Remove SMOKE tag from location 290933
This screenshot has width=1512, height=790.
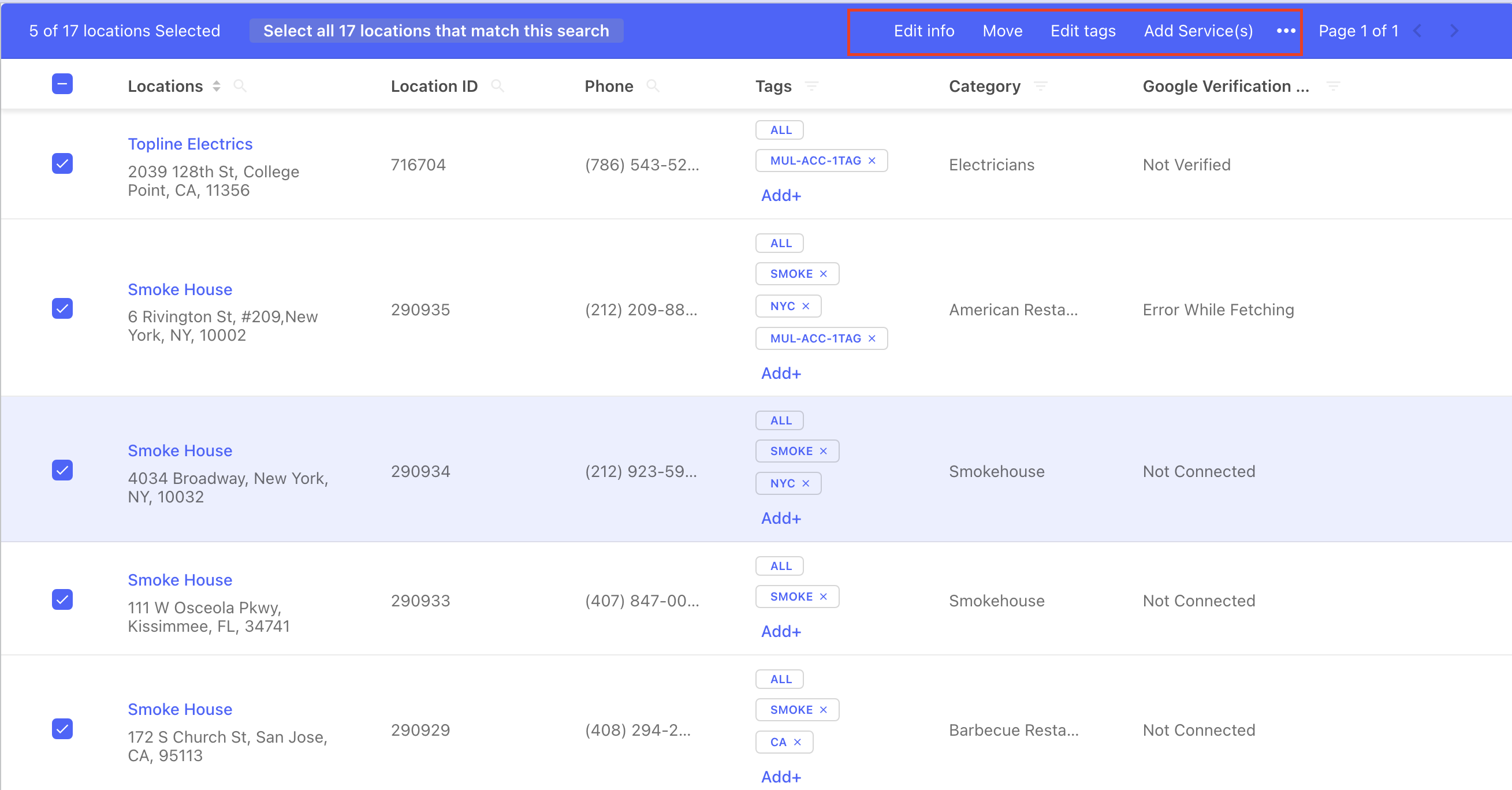[824, 597]
